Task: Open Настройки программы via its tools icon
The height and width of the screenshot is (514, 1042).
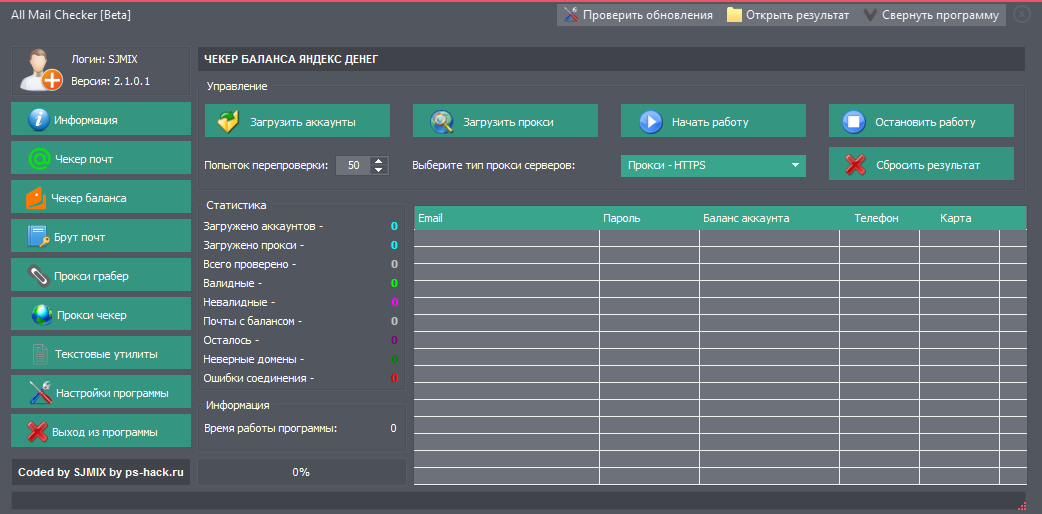Action: click(40, 393)
